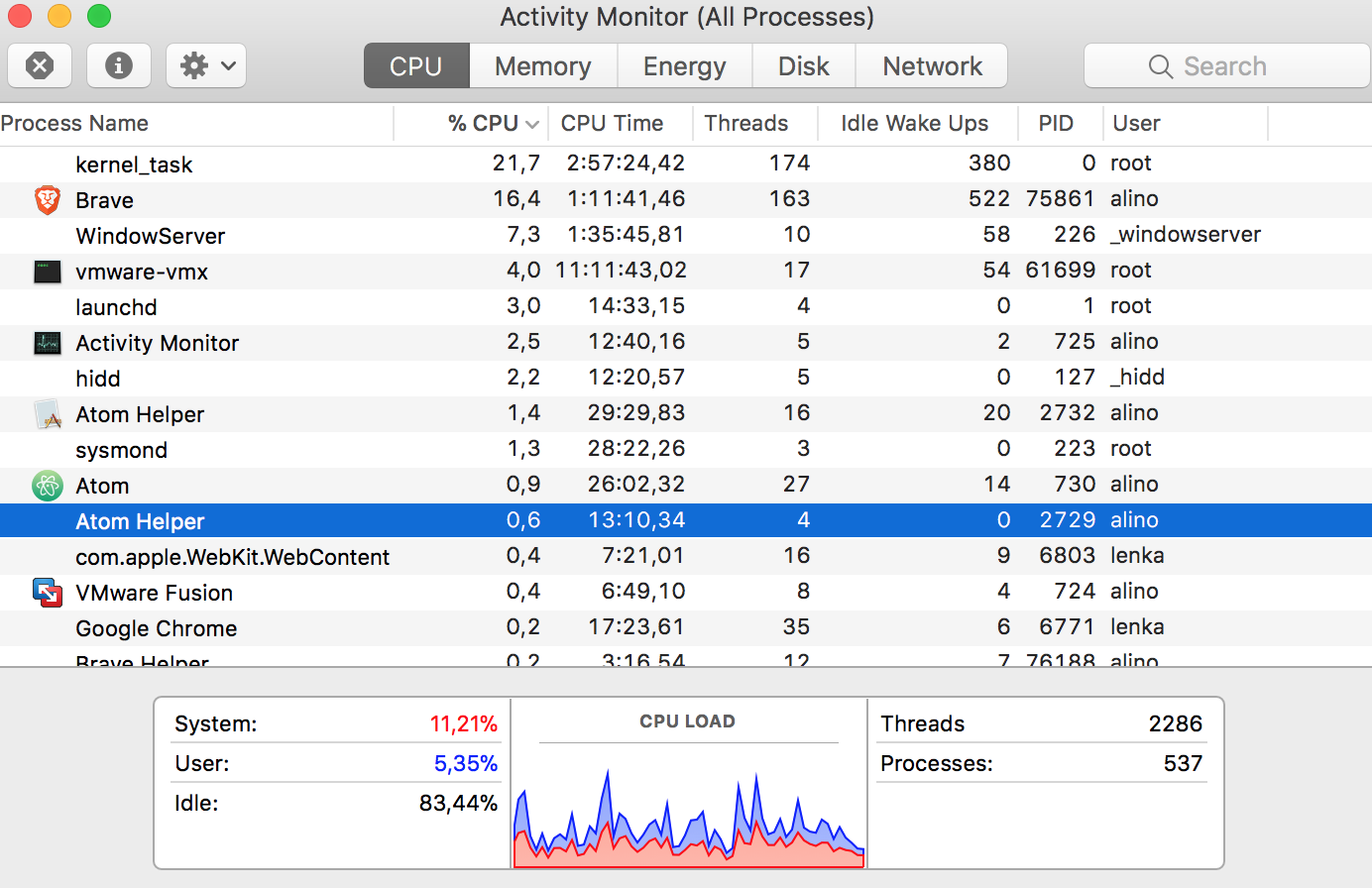1372x888 pixels.
Task: Select the VMware Fusion process name
Action: tap(155, 593)
